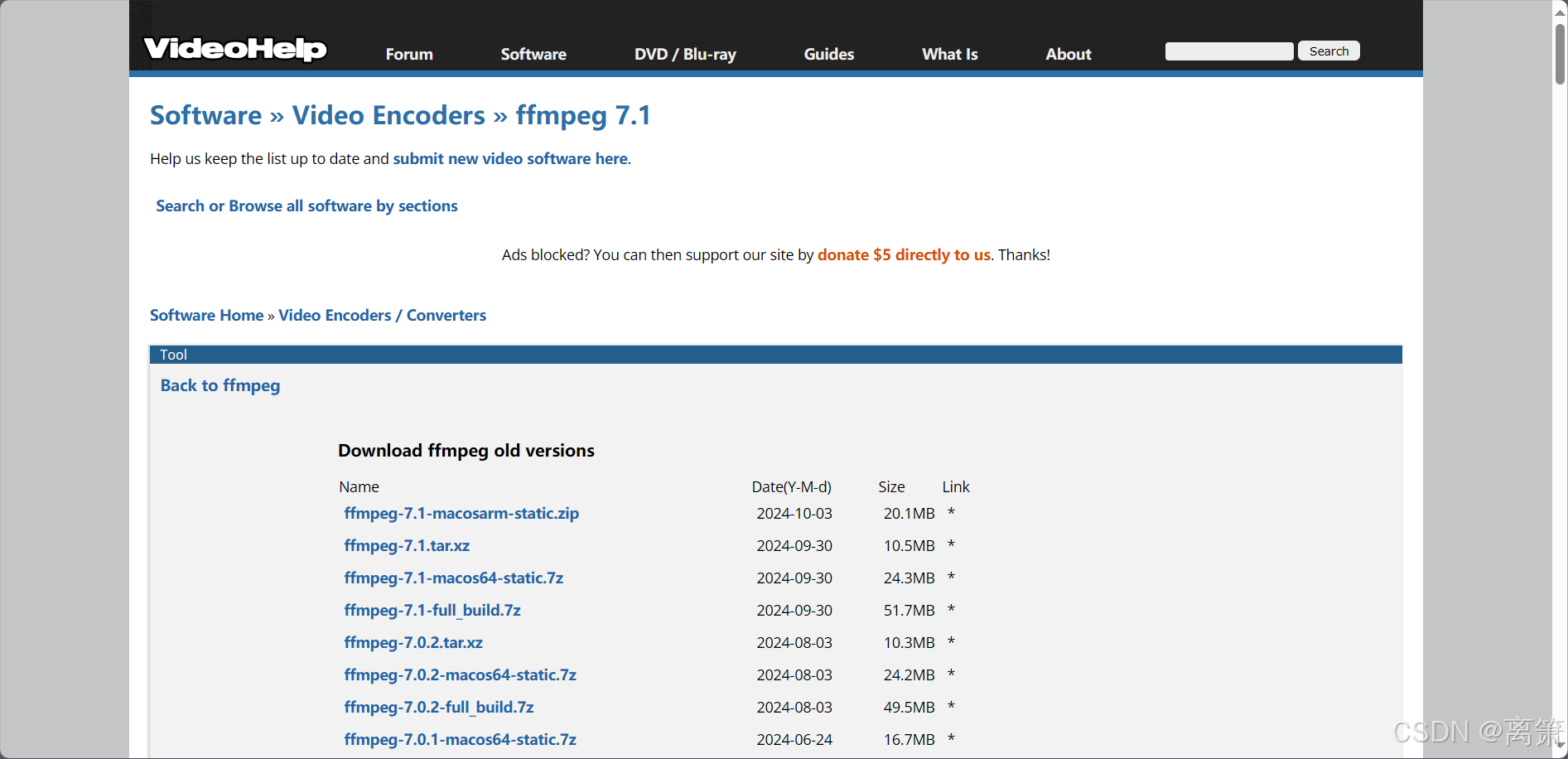Viewport: 1568px width, 759px height.
Task: Click asterisk link for ffmpeg-7.0.2-macos64-static.7z
Action: point(951,674)
